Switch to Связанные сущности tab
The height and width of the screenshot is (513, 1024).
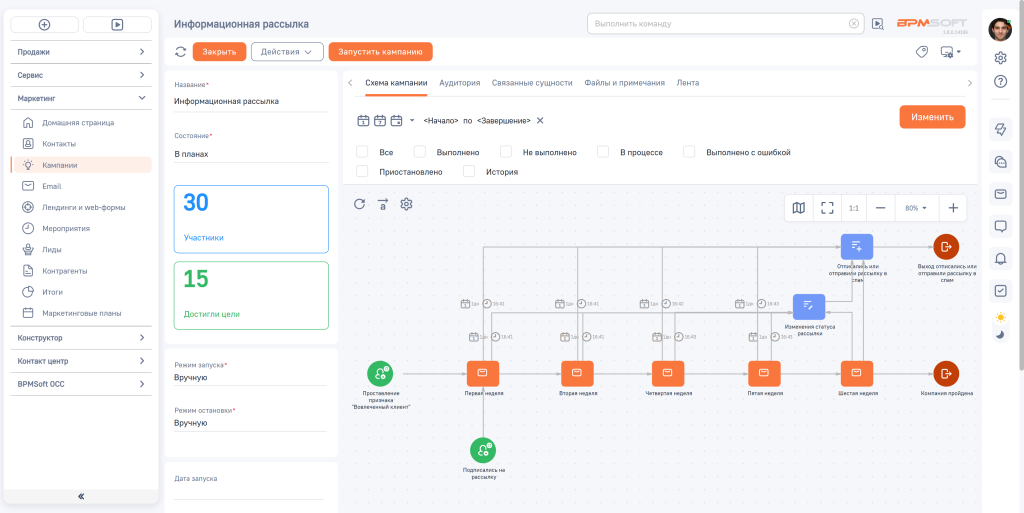[532, 83]
